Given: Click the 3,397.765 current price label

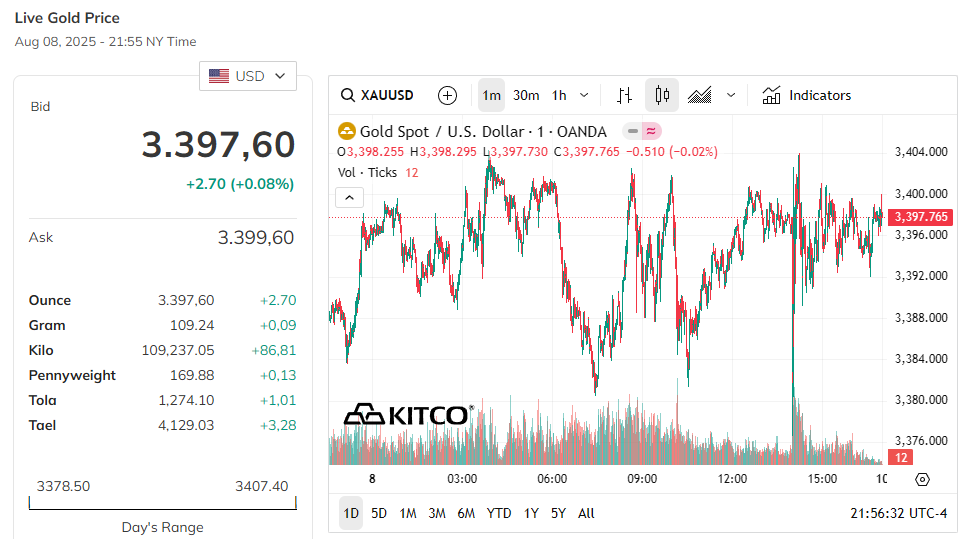Looking at the screenshot, I should point(920,217).
